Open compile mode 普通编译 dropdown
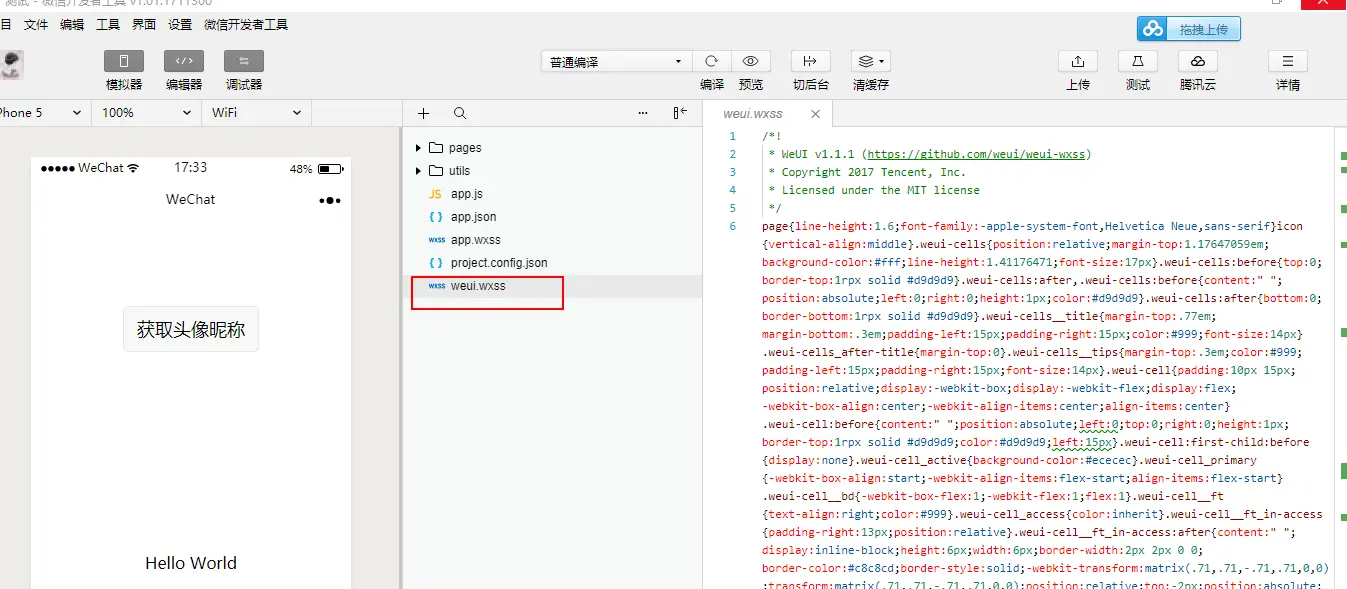The height and width of the screenshot is (589, 1347). 616,62
